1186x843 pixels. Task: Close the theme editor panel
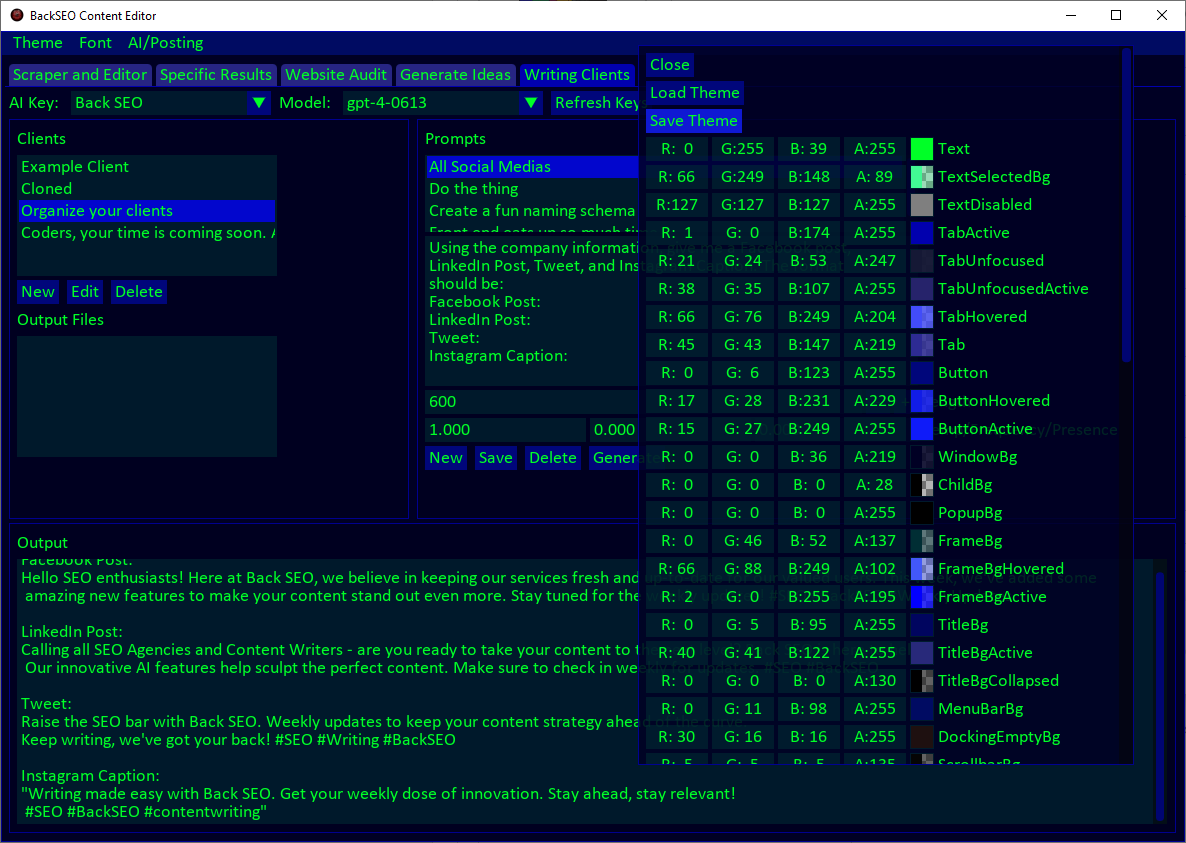(x=669, y=65)
